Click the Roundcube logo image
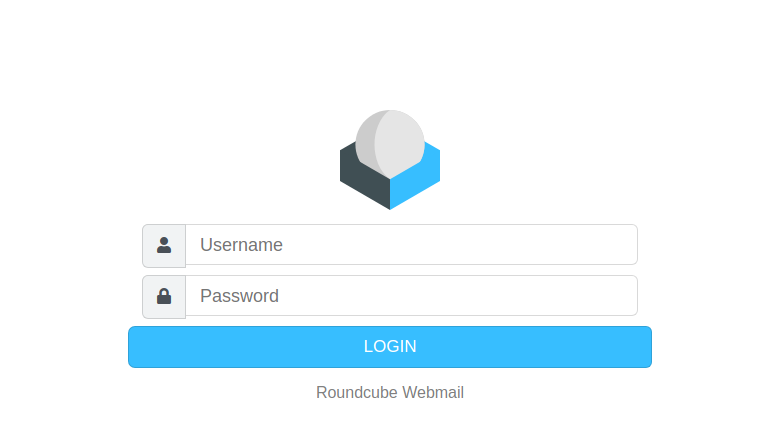The width and height of the screenshot is (780, 441). (390, 160)
